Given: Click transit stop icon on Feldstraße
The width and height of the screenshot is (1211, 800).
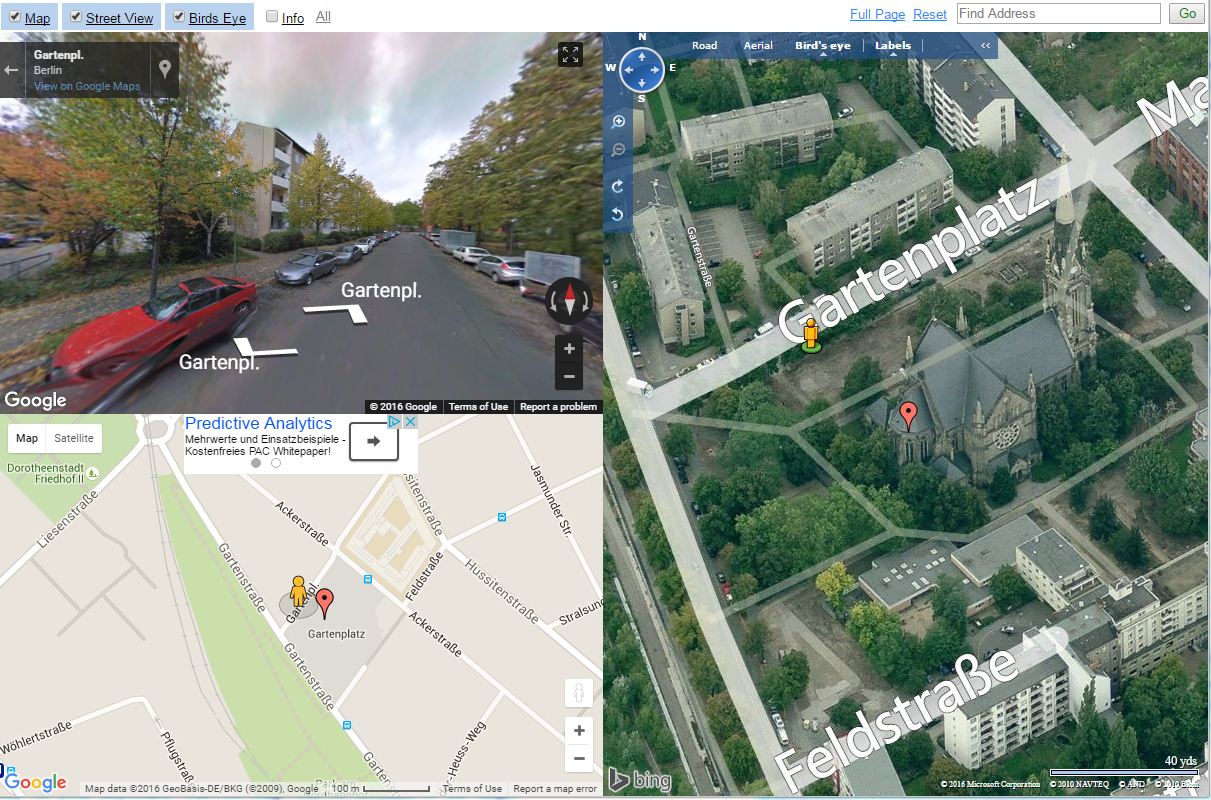Looking at the screenshot, I should click(369, 579).
